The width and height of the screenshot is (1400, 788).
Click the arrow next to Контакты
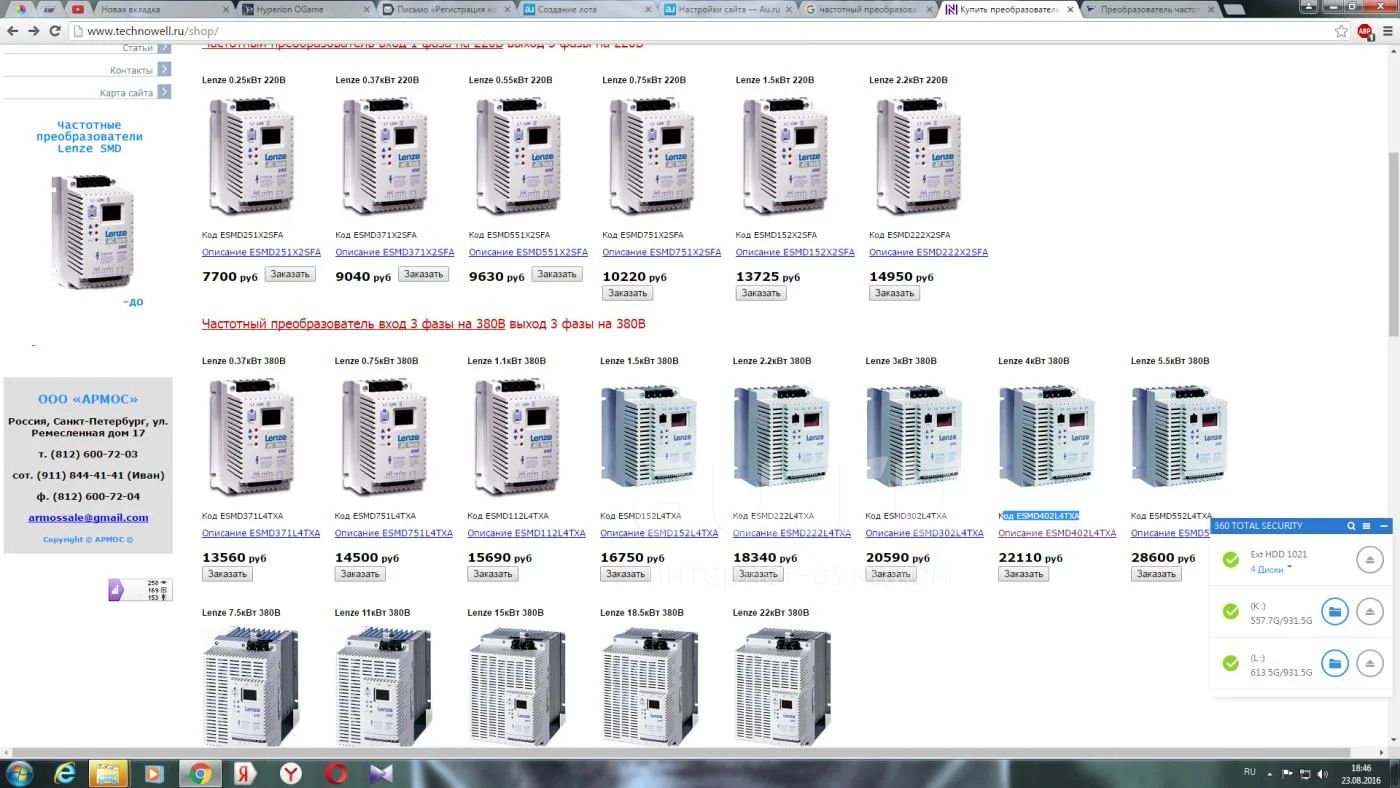click(164, 70)
